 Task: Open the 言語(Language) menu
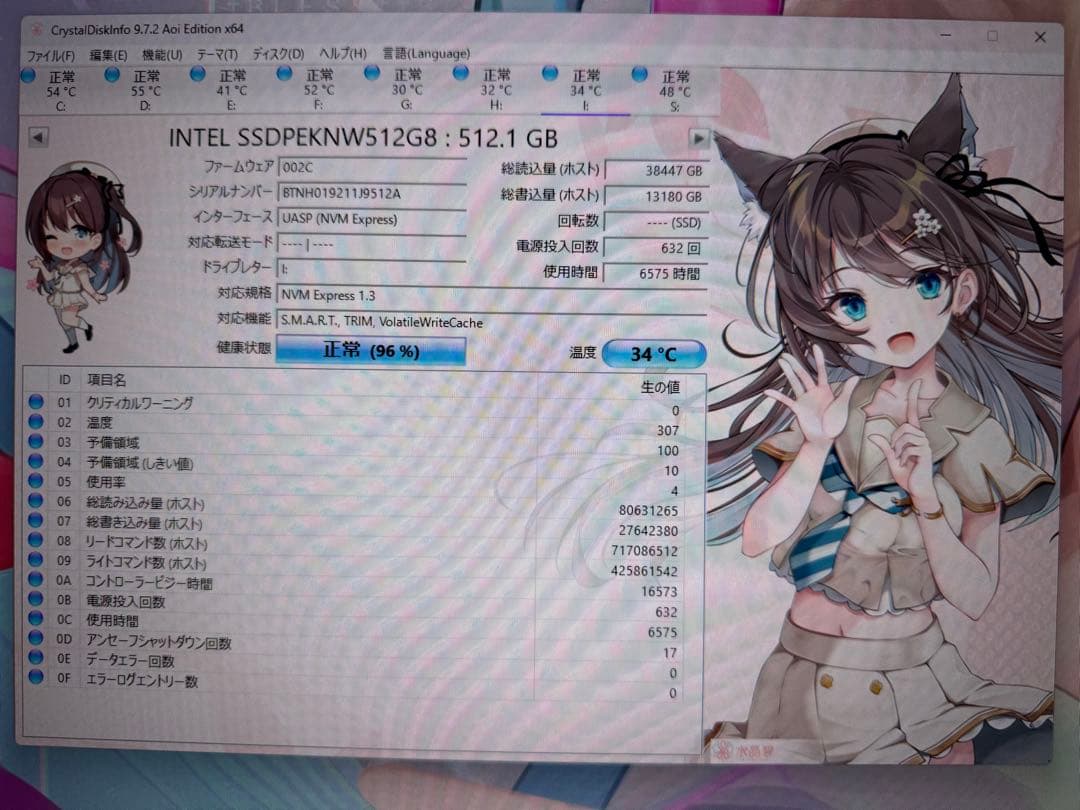tap(426, 53)
